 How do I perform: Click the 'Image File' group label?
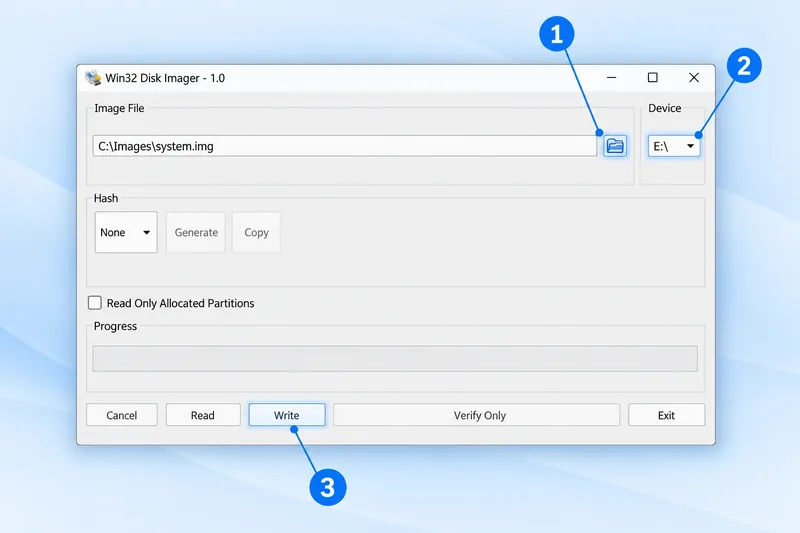[x=119, y=108]
